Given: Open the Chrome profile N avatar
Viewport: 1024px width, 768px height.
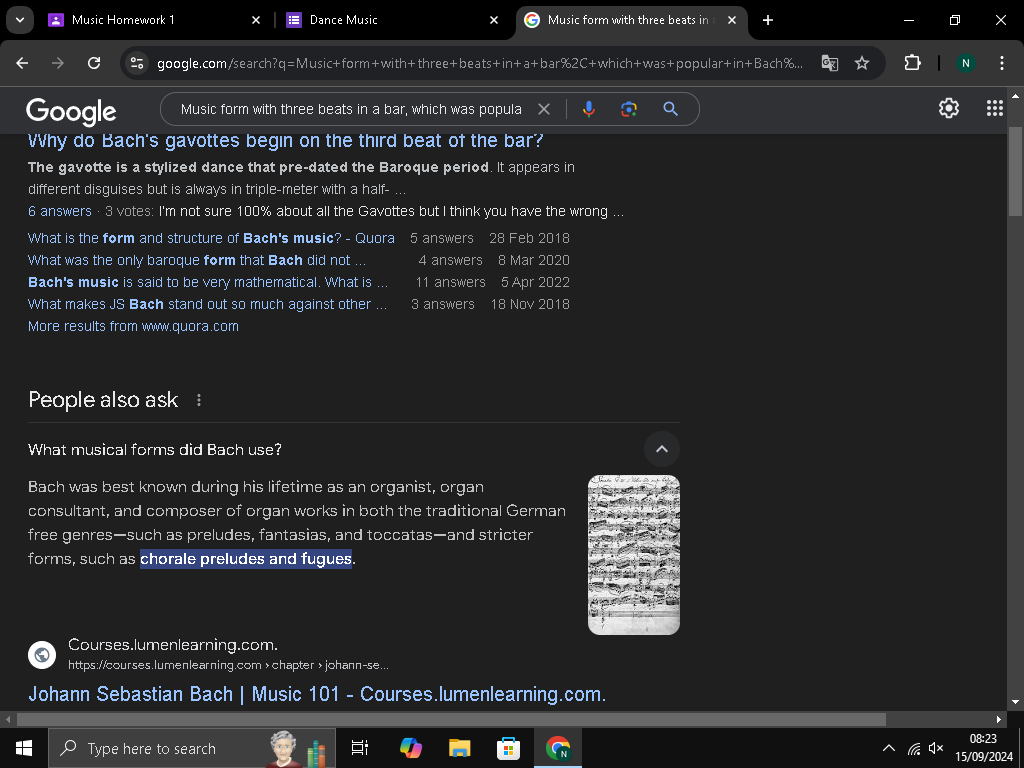Looking at the screenshot, I should click(x=965, y=63).
